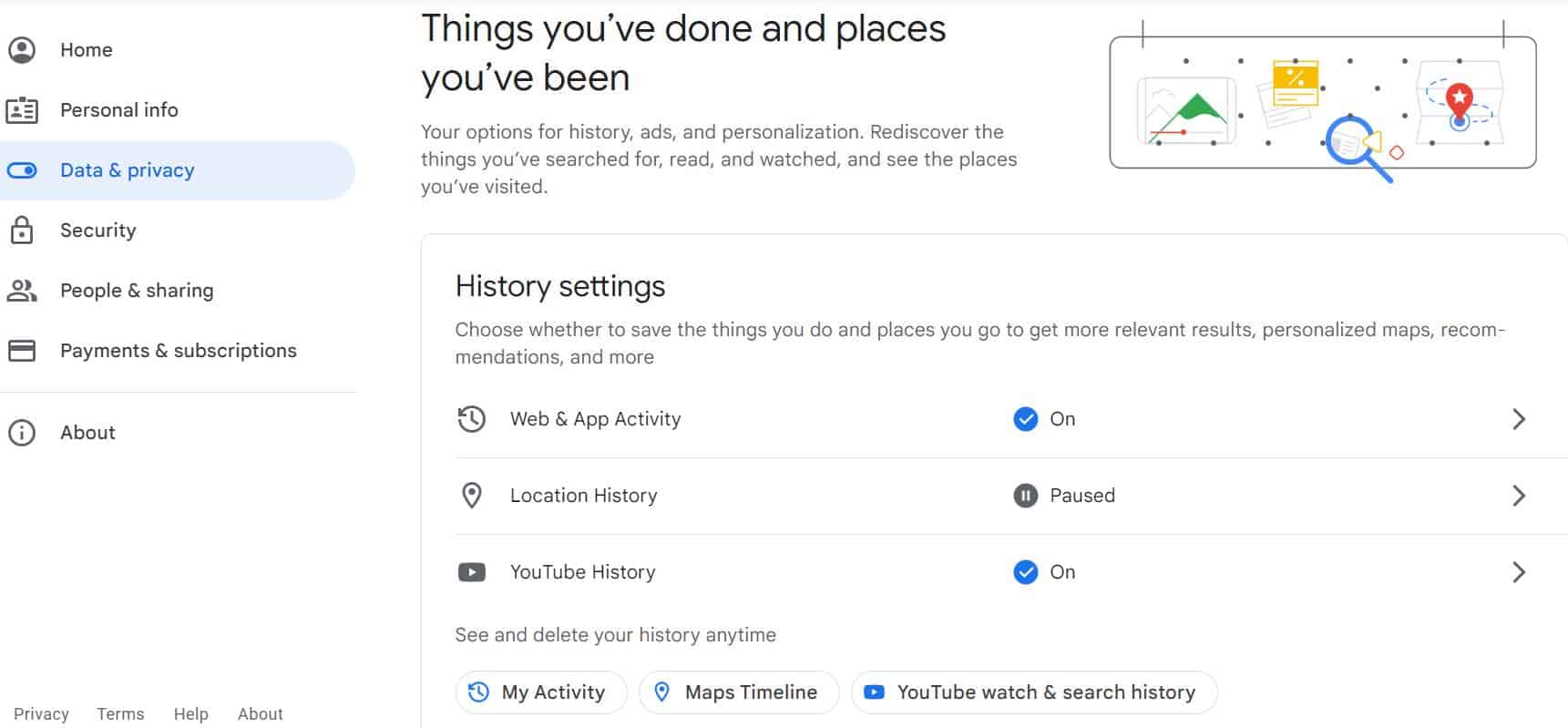Image resolution: width=1568 pixels, height=728 pixels.
Task: Click the Location History pin icon
Action: pyautogui.click(x=472, y=496)
